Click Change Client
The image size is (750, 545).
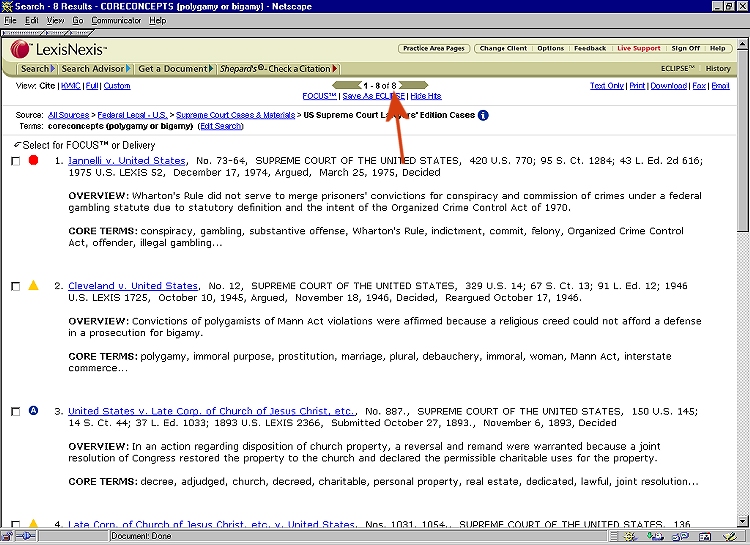(503, 48)
